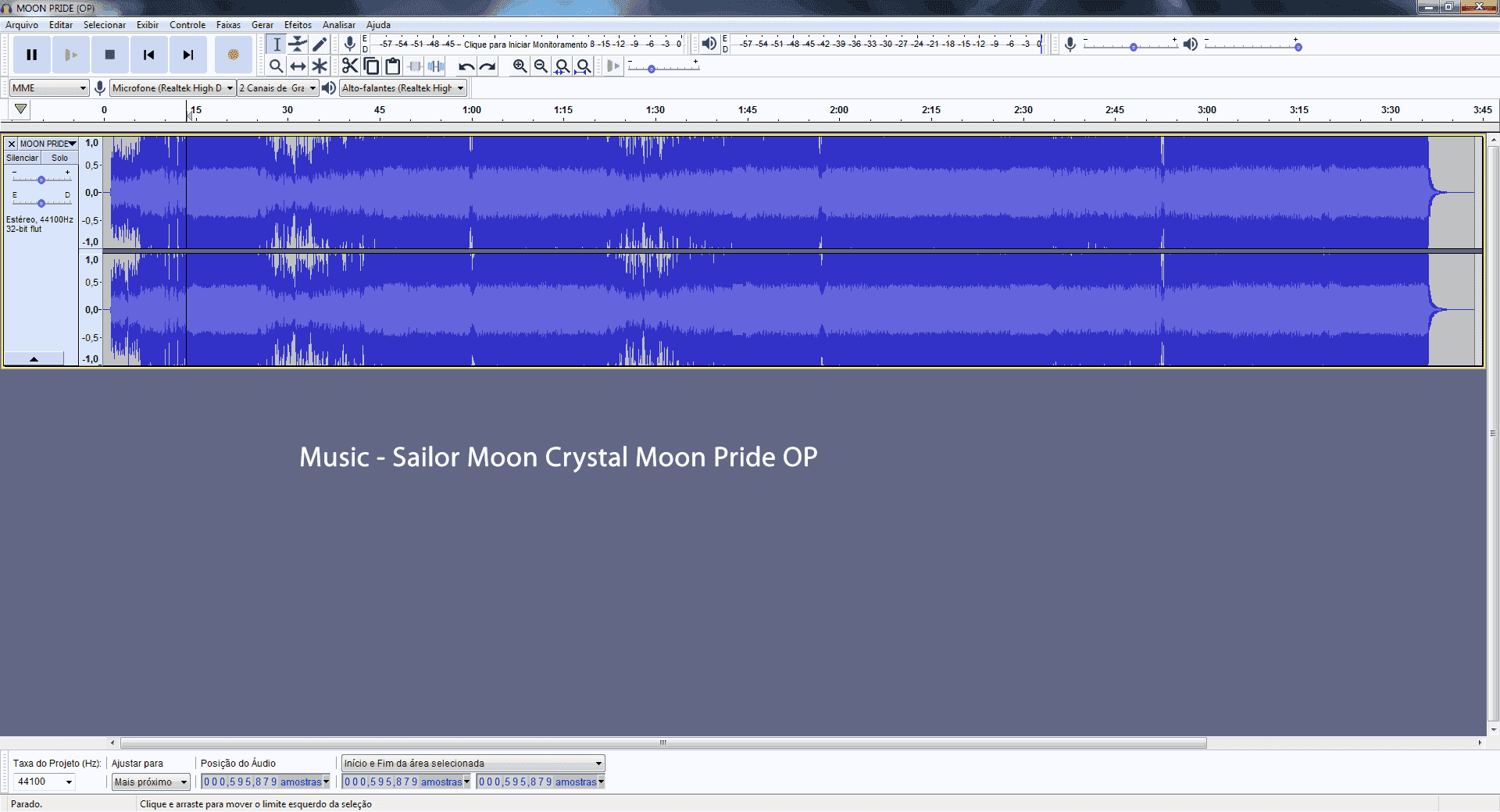Click the playback volume slider knob

click(1298, 48)
